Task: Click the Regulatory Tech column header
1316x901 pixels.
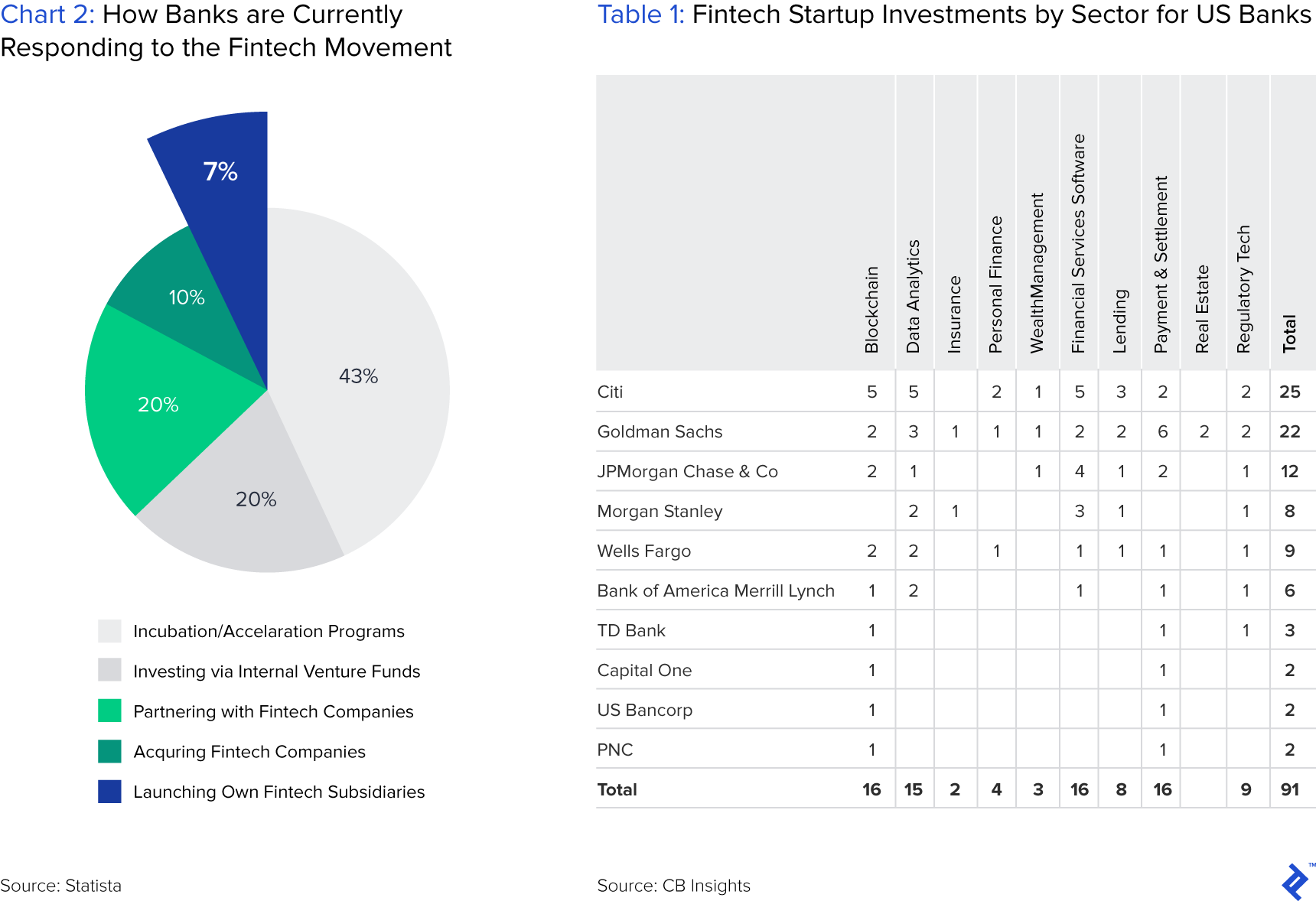Action: tap(1244, 289)
